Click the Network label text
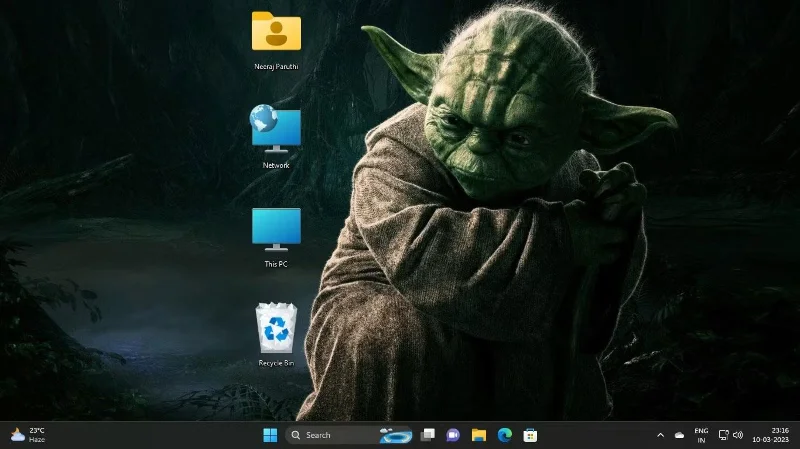The height and width of the screenshot is (449, 800). click(276, 165)
